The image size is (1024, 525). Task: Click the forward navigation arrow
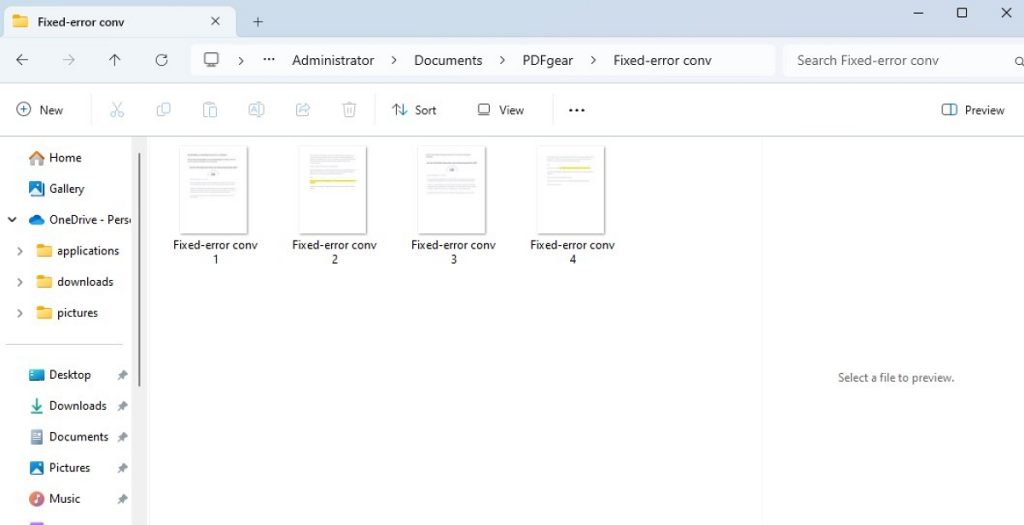click(69, 60)
